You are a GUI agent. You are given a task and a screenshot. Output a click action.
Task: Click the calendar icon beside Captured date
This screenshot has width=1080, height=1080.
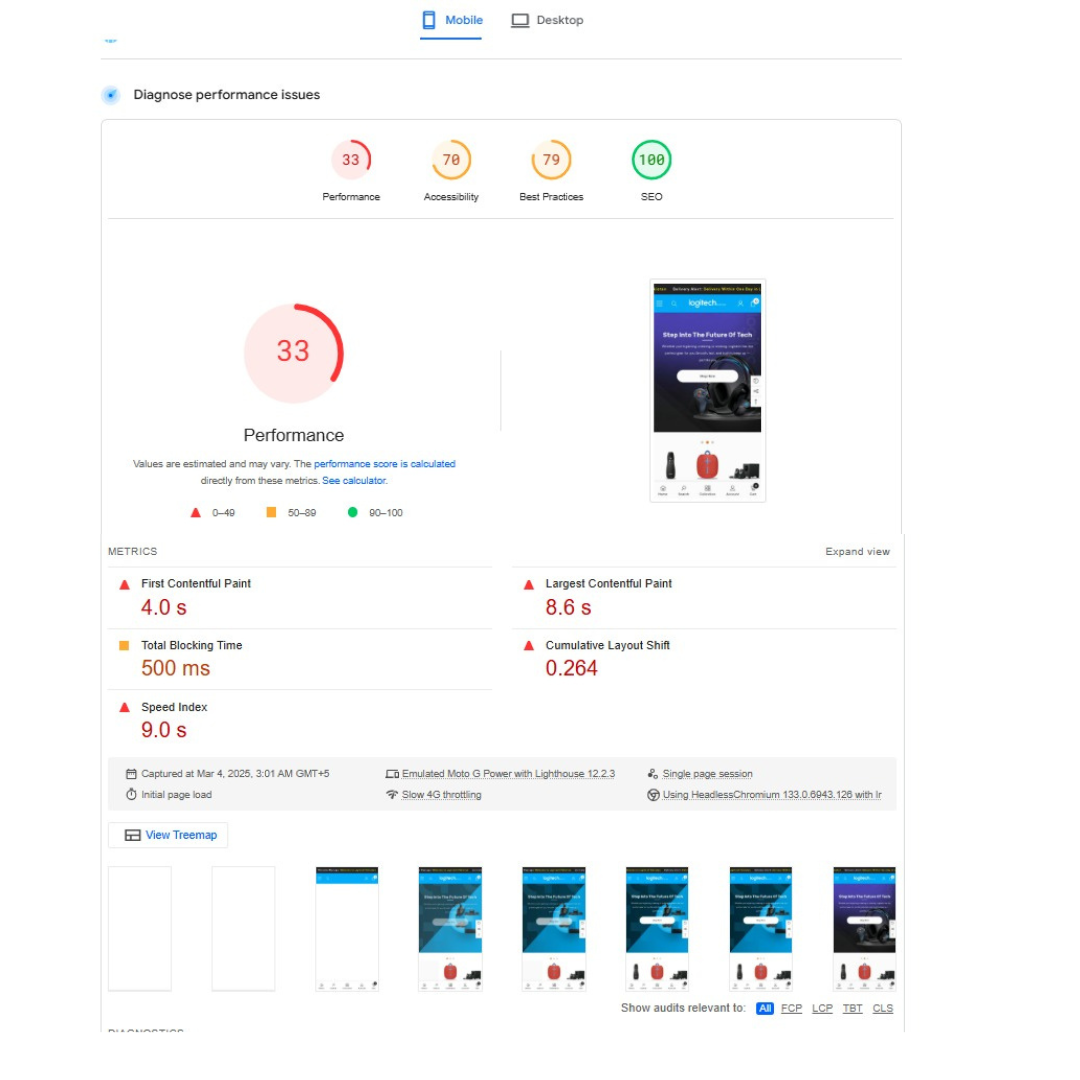tap(131, 774)
